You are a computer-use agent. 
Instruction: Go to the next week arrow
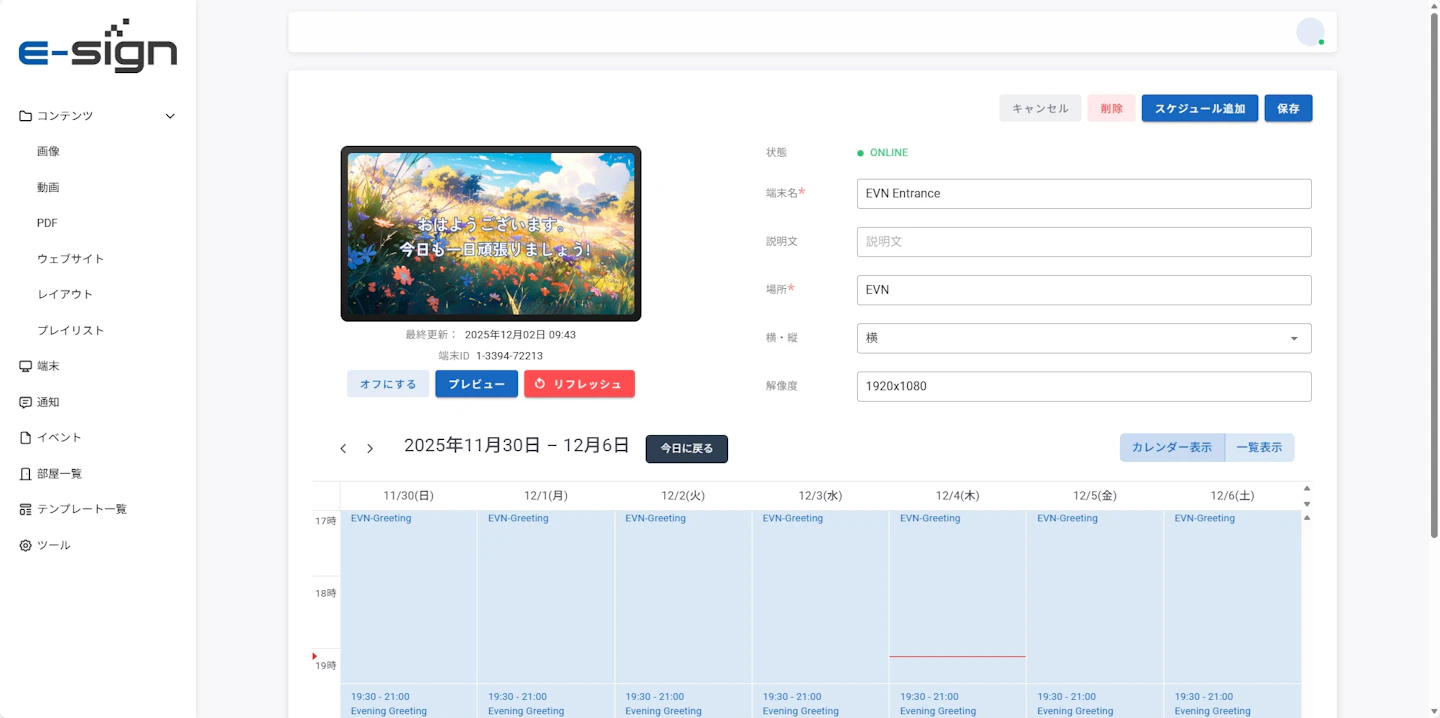[370, 449]
